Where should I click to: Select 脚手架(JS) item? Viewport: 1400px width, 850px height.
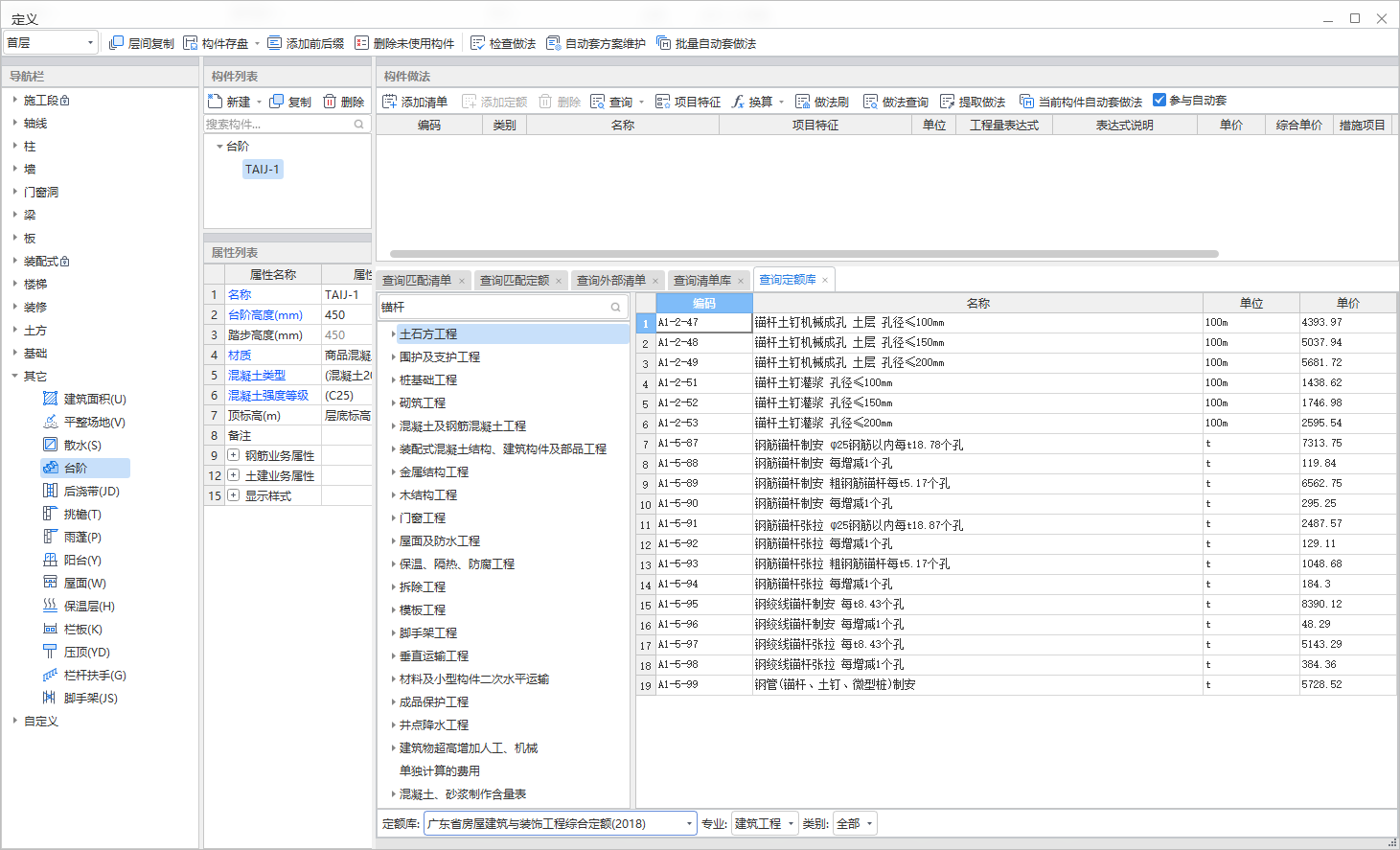click(x=80, y=698)
